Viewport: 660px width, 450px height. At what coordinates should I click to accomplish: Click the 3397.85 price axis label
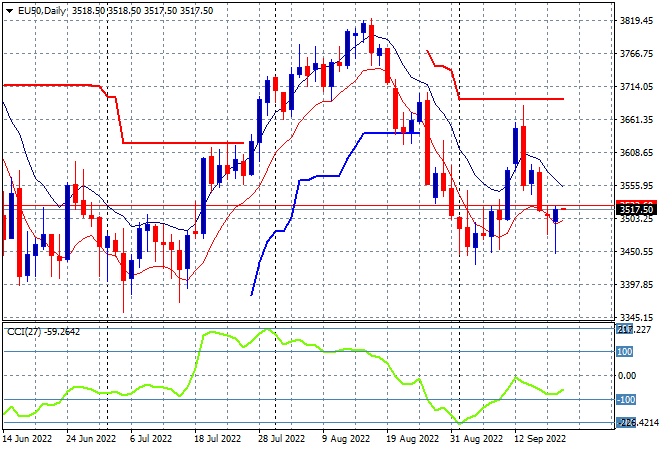point(636,285)
